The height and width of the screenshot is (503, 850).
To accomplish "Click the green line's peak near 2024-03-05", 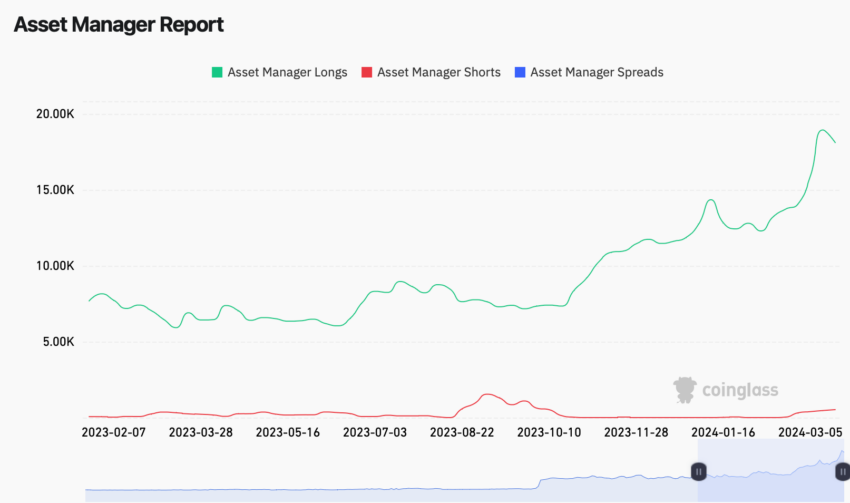I will pos(822,130).
